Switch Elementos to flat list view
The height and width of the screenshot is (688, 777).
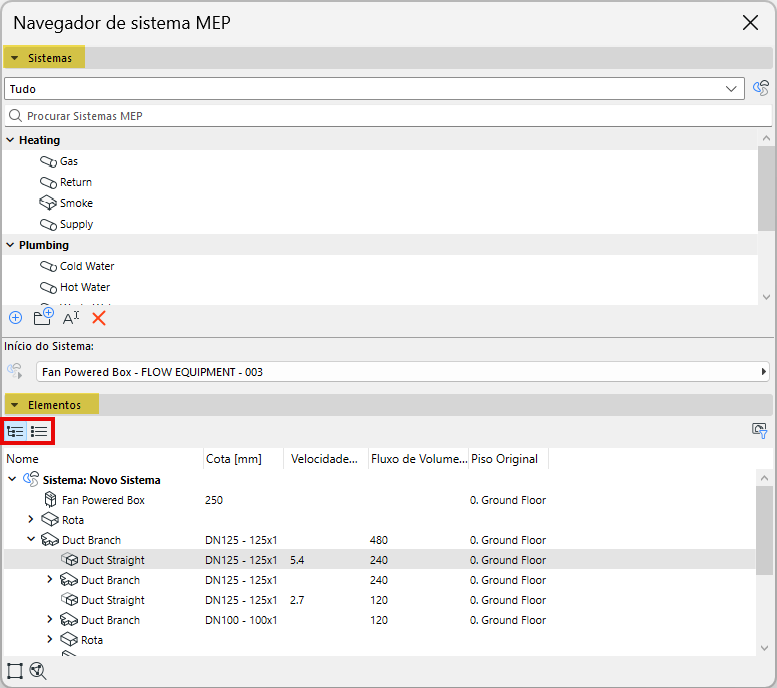(39, 431)
